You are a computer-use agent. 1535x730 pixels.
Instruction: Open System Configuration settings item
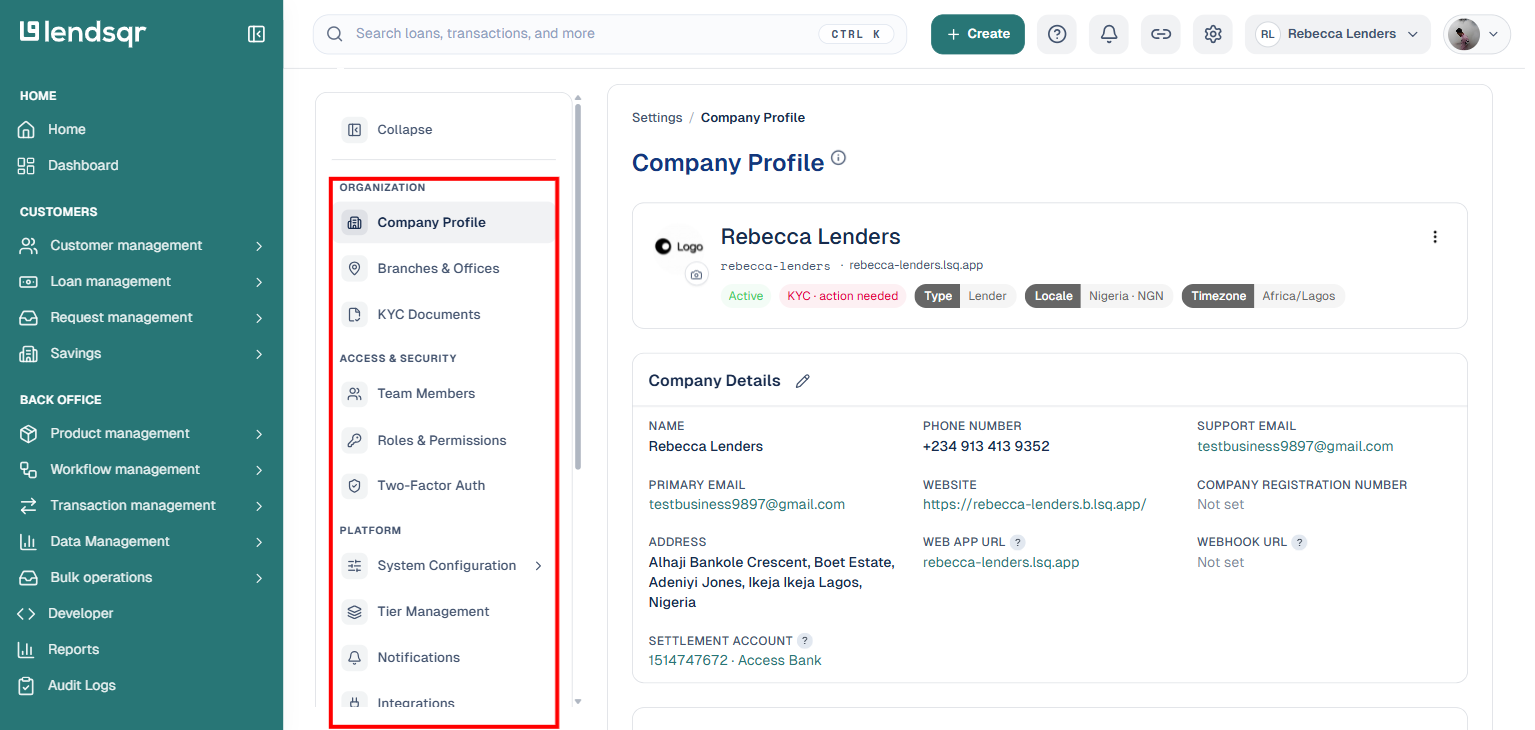pyautogui.click(x=444, y=565)
